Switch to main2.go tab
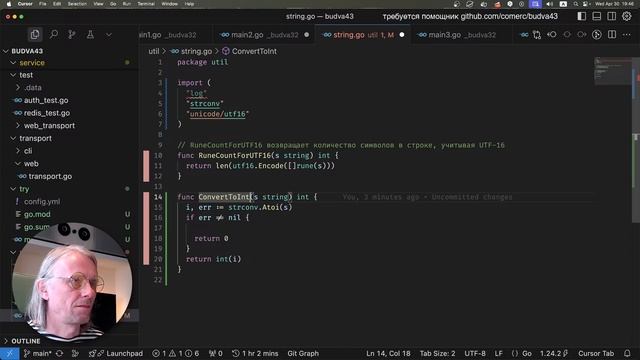Viewport: 640px width, 360px height. (x=264, y=35)
